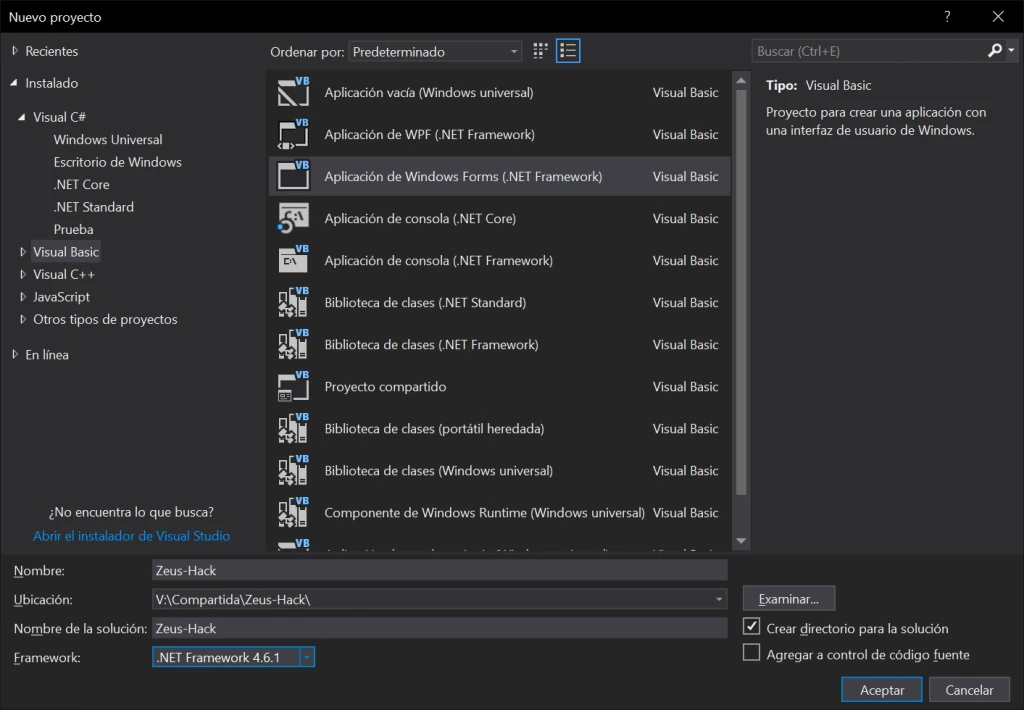Image resolution: width=1024 pixels, height=710 pixels.
Task: Switch to small icons view
Action: (540, 51)
